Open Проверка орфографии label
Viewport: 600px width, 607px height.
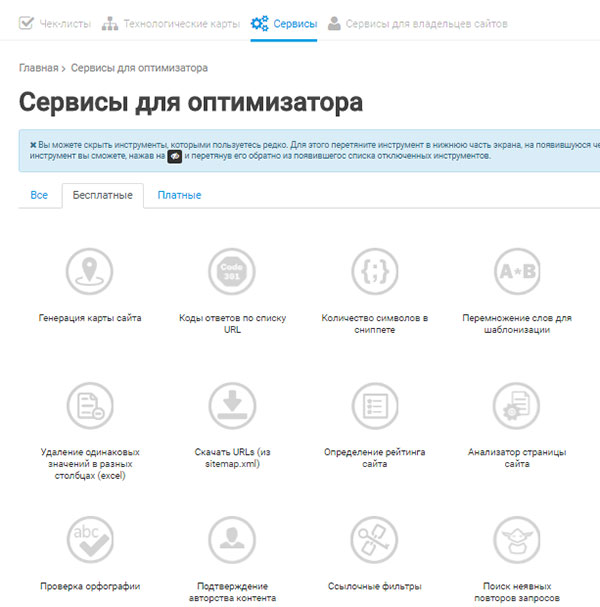click(90, 586)
